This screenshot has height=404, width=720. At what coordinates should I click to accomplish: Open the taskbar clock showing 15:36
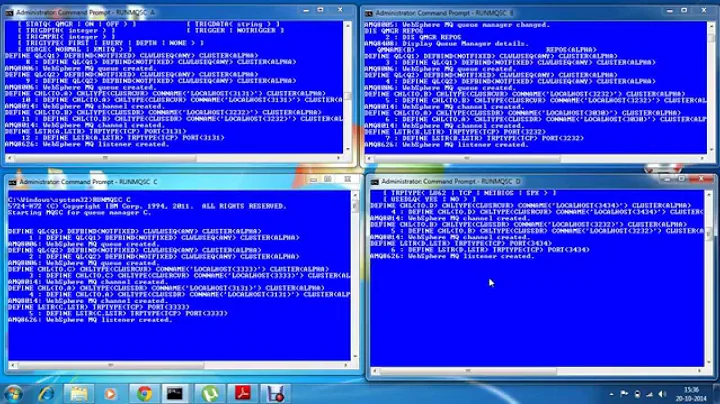click(x=691, y=394)
